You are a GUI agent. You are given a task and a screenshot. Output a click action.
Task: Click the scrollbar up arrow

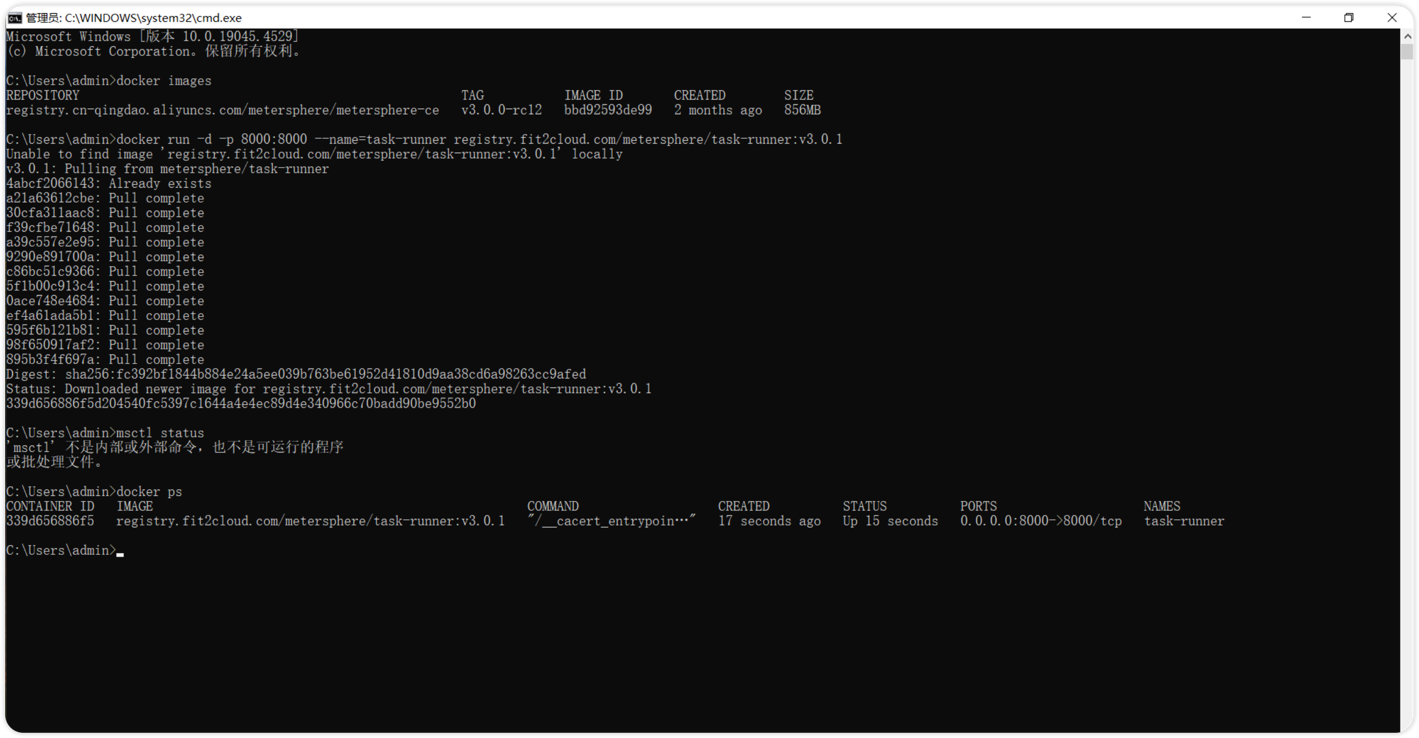1407,37
